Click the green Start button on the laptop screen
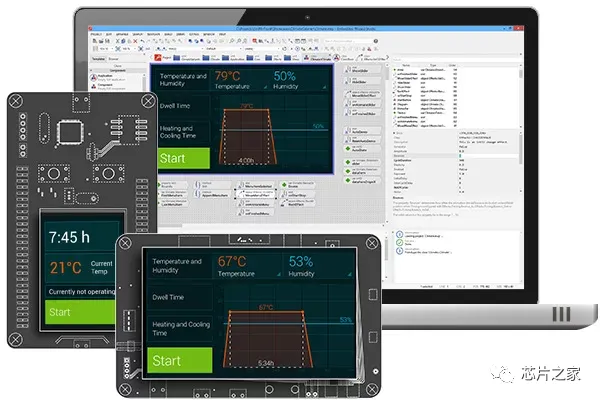Screen dimensions: 600x400 [181, 159]
